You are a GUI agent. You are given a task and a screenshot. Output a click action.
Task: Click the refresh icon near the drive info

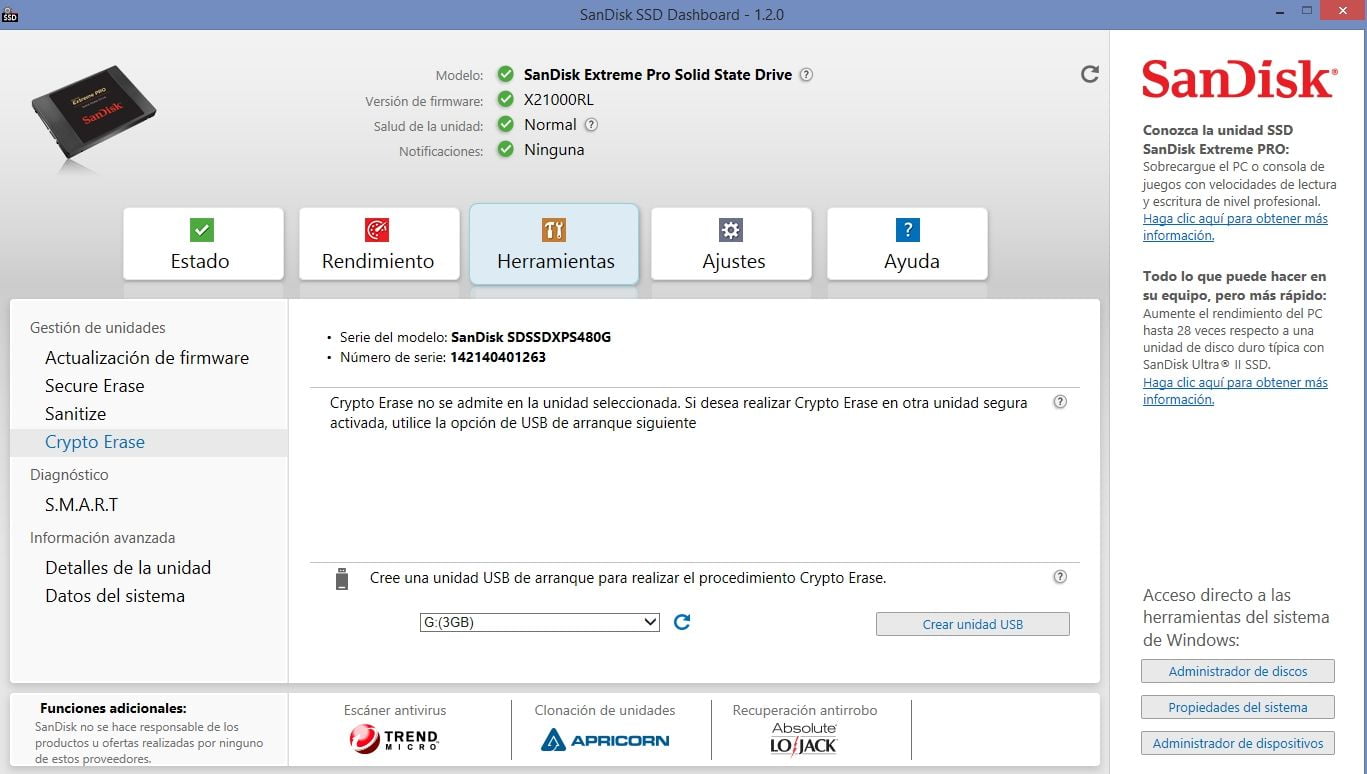(x=1090, y=74)
